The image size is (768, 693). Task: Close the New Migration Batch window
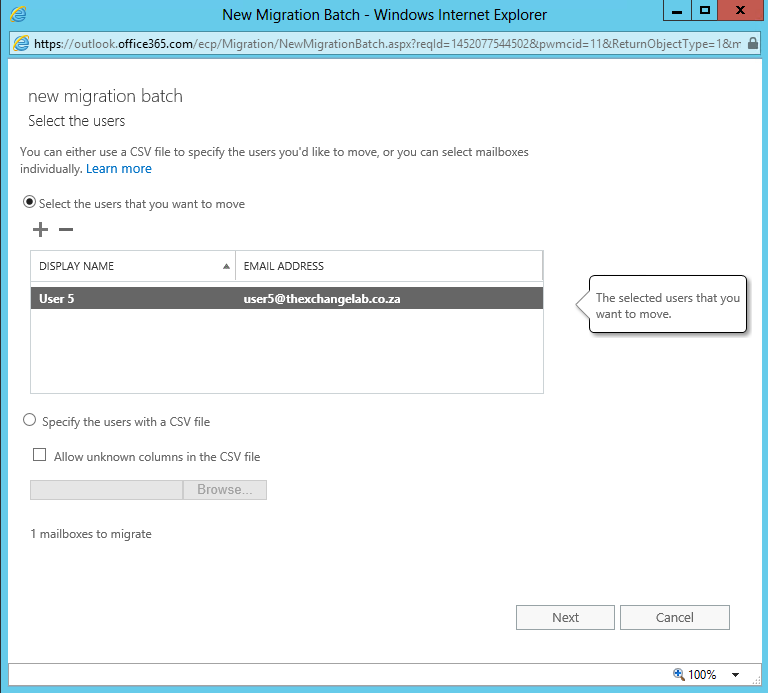point(740,11)
